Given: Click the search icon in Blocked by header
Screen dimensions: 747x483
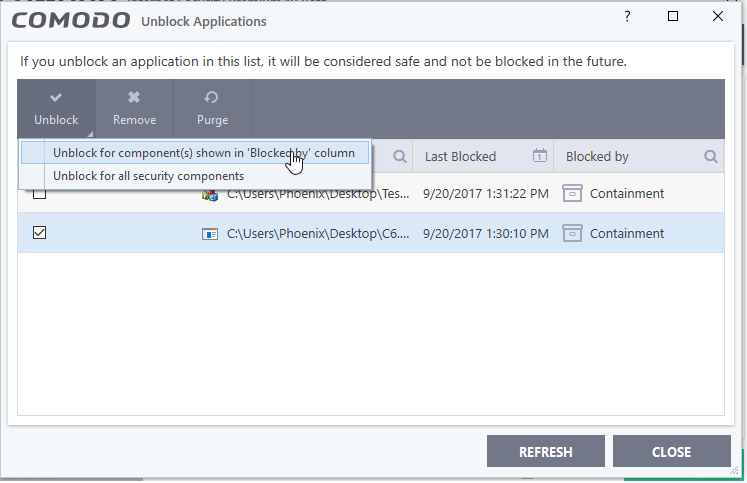Looking at the screenshot, I should (x=711, y=156).
